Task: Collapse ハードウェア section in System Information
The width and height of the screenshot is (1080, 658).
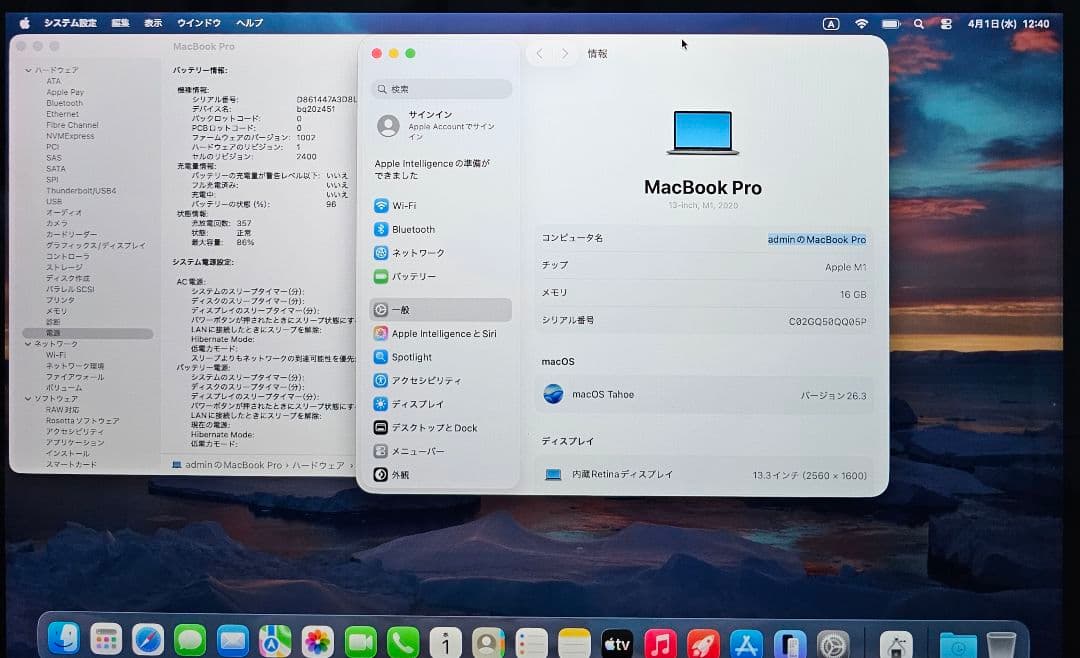Action: coord(28,70)
